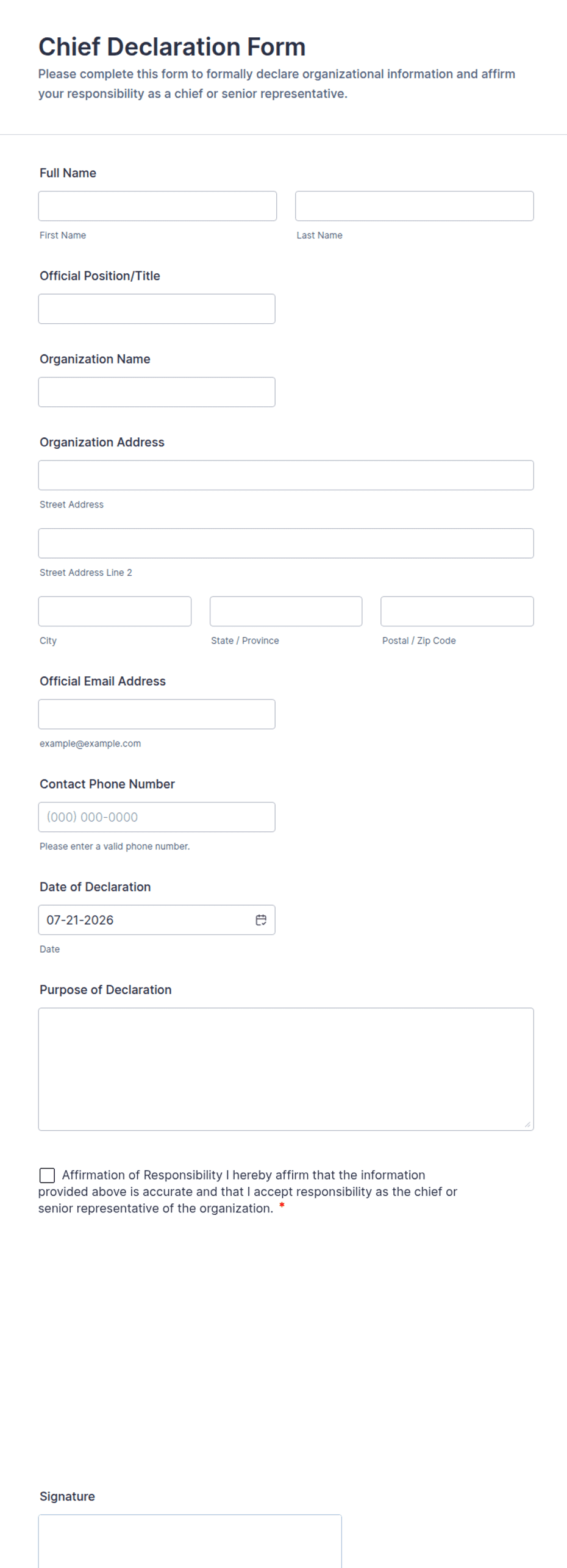Focus the Official Position/Title field
The width and height of the screenshot is (567, 1568).
(x=157, y=309)
